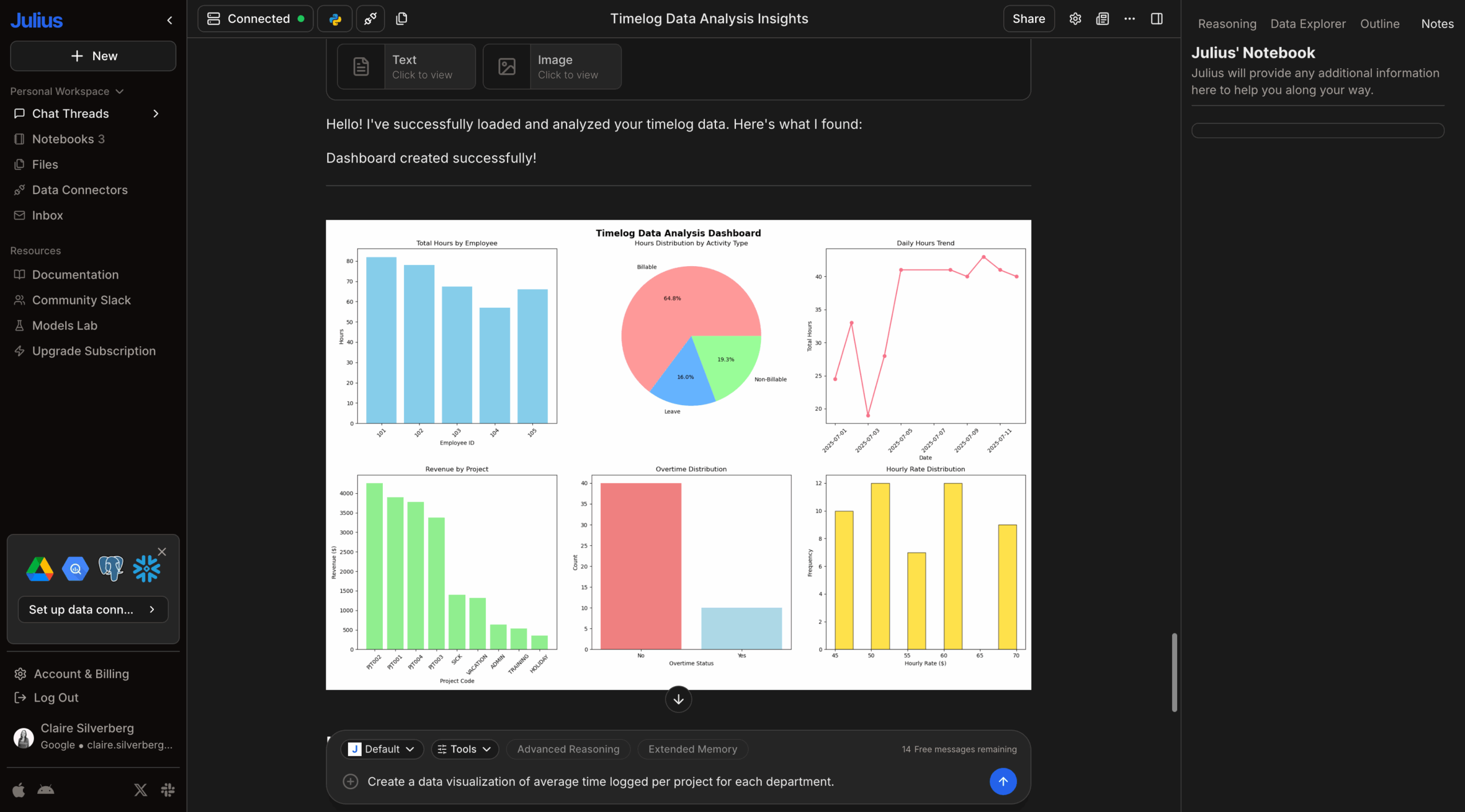The image size is (1465, 812).
Task: Click the copy notebook icon in toolbar
Action: [402, 19]
